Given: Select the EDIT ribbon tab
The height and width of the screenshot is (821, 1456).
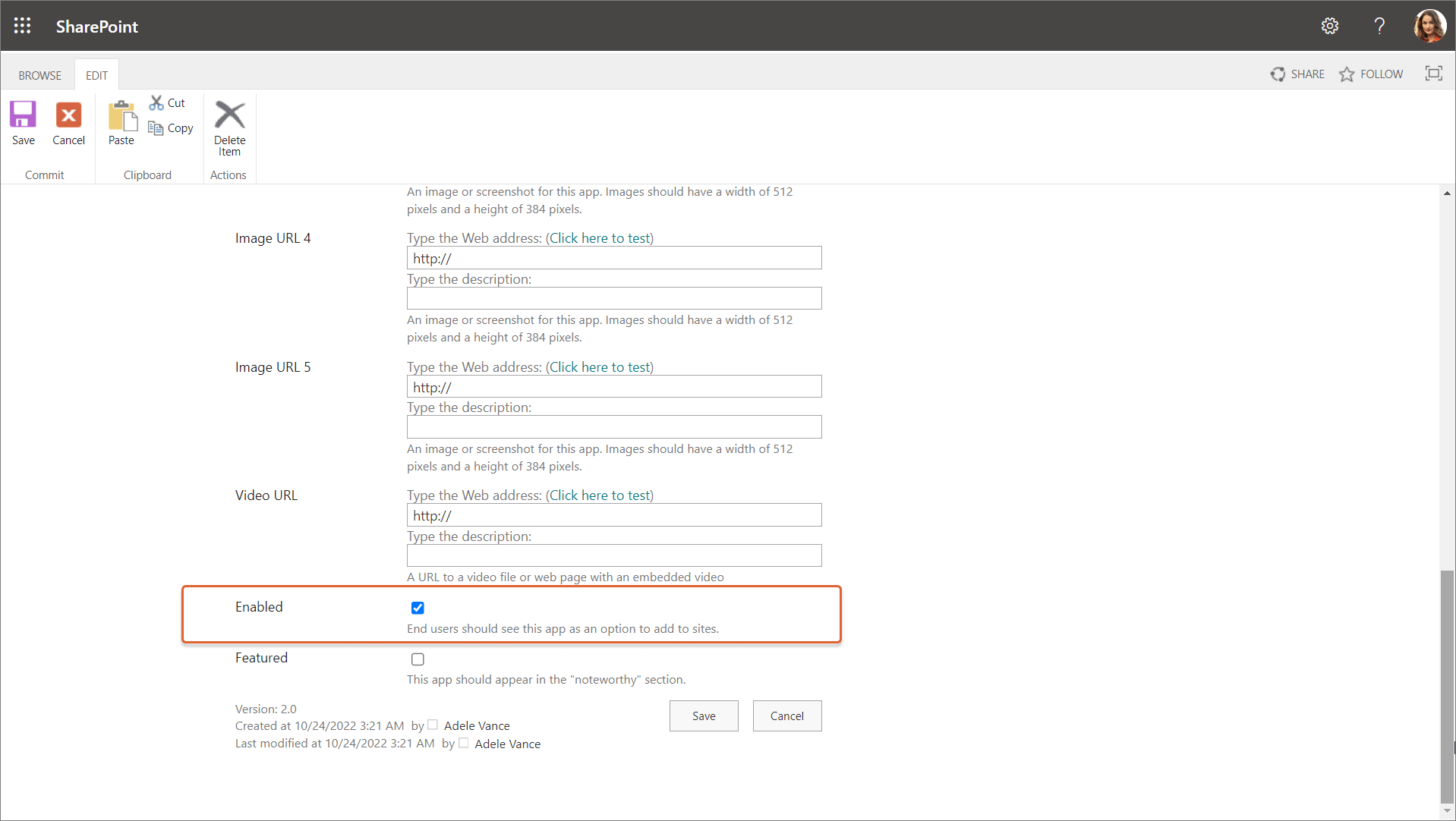Looking at the screenshot, I should point(96,75).
